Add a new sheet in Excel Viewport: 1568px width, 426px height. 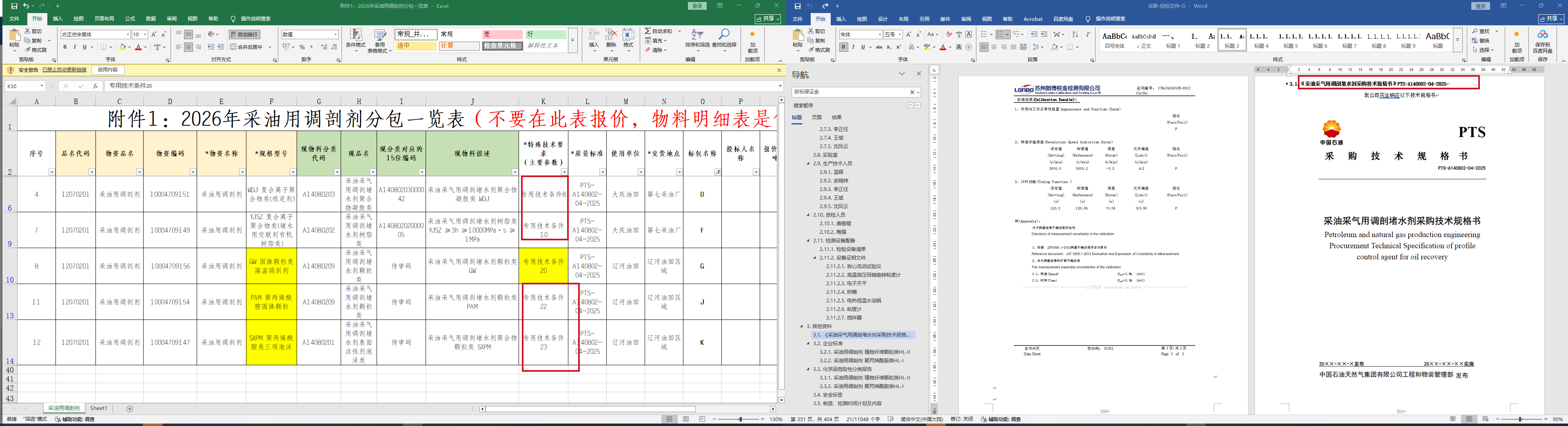point(130,408)
